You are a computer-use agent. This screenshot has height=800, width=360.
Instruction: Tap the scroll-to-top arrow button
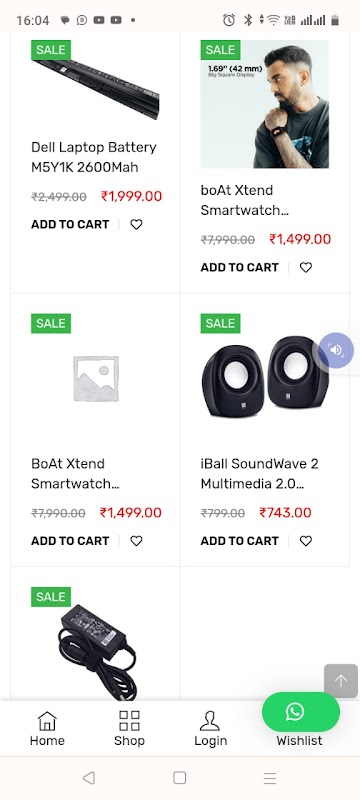341,681
